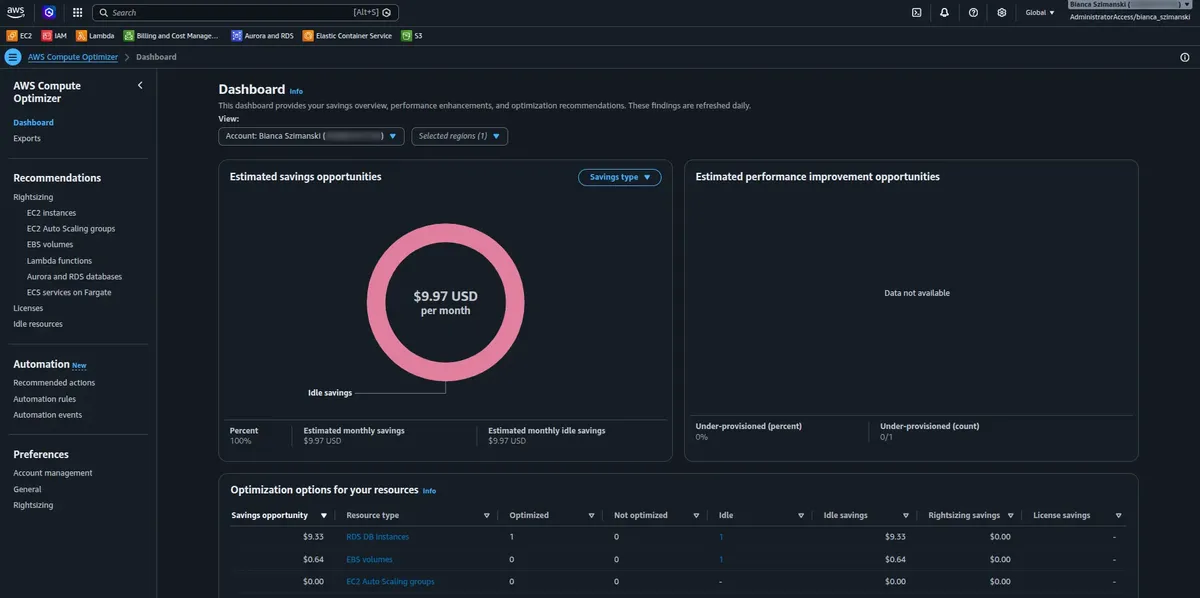
Task: Open the Bianca Szimanski account menu
Action: pos(1131,5)
